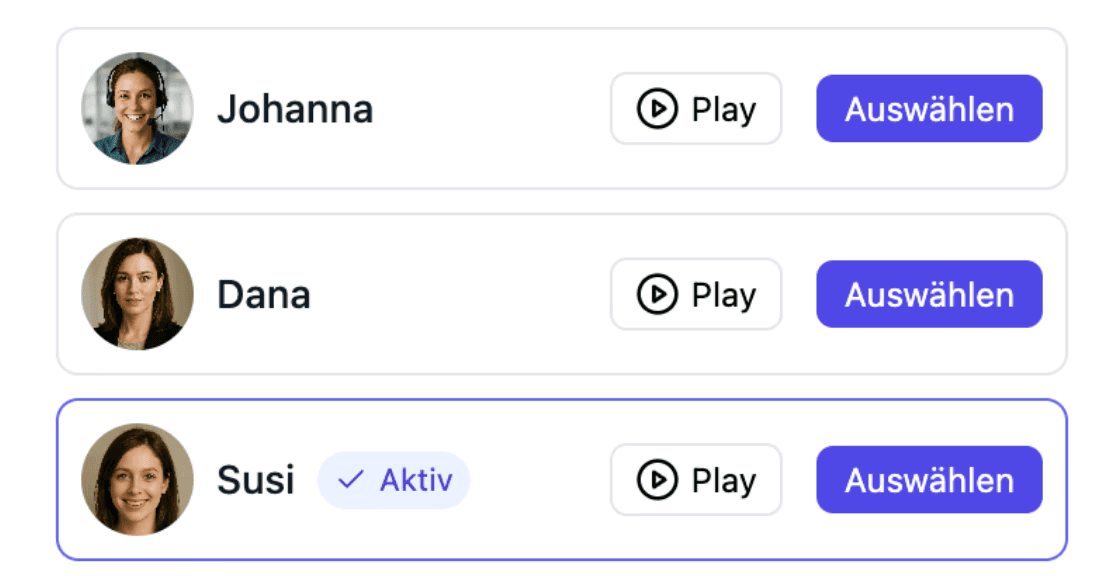Viewport: 1120px width, 576px height.
Task: Select Johanna with the Auswählen button
Action: pos(929,109)
